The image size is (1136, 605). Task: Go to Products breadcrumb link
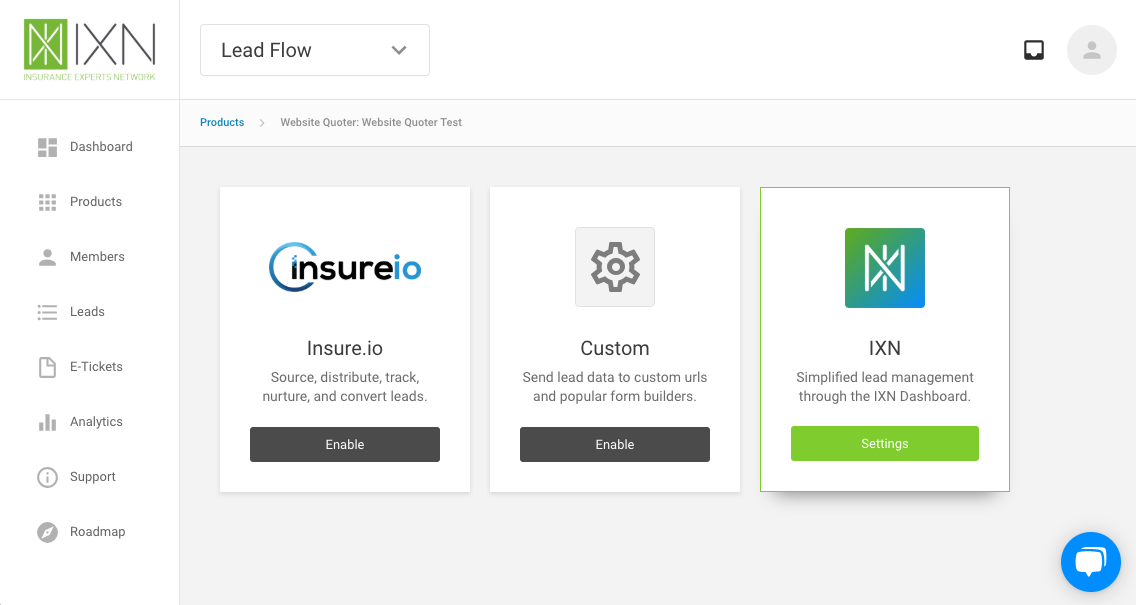(222, 122)
